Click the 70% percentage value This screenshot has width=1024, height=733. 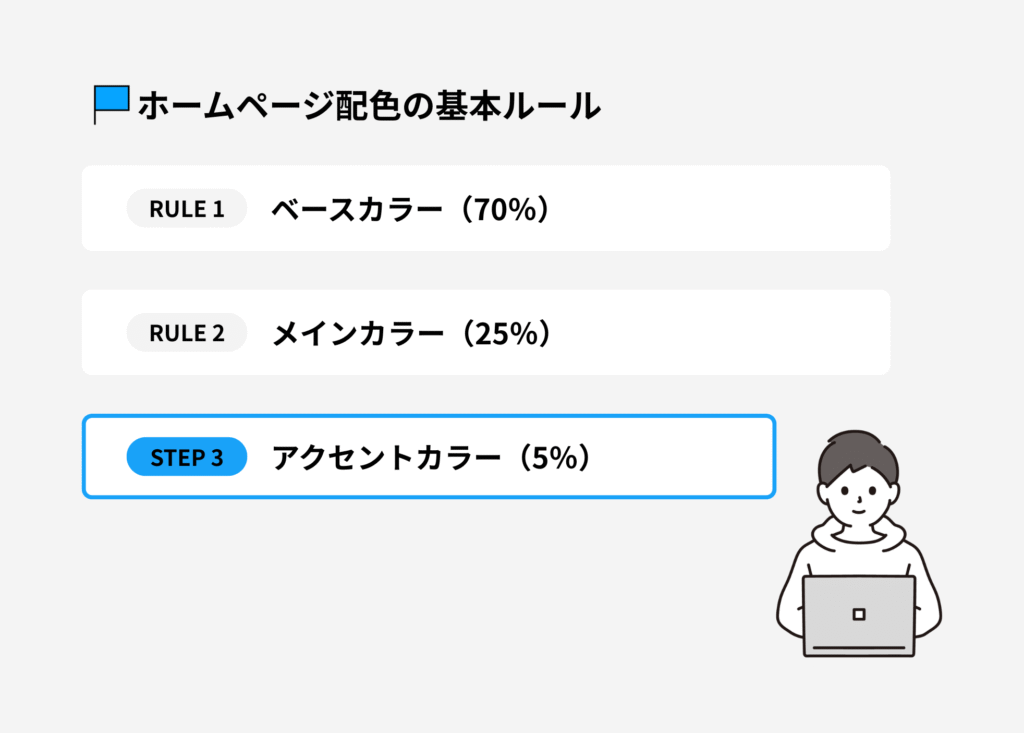(x=509, y=209)
